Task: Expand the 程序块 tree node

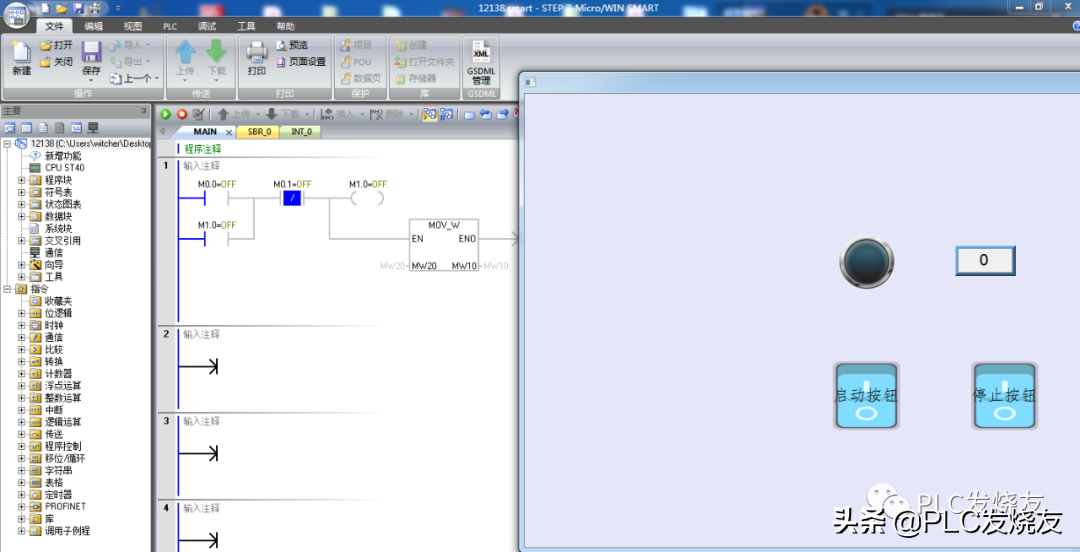Action: 22,180
